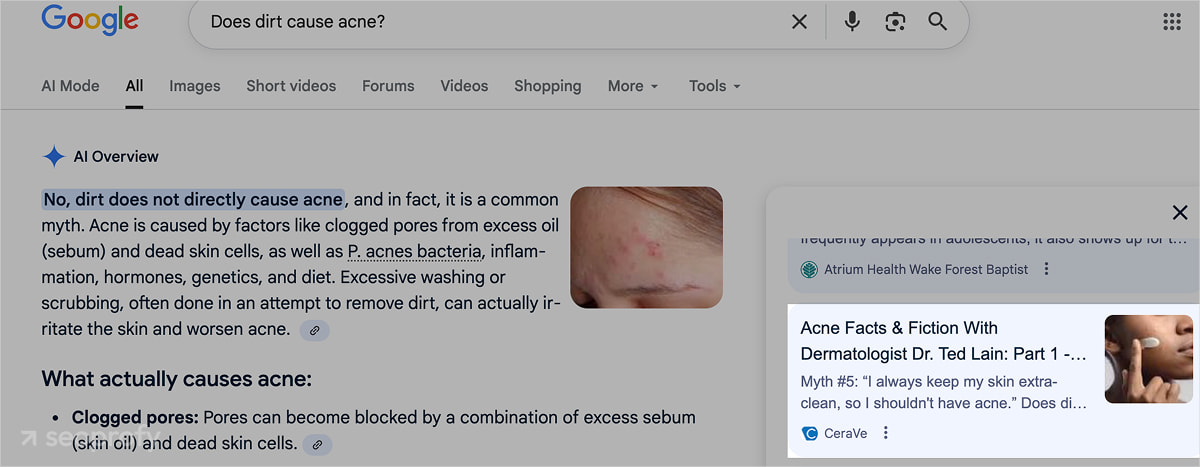Open the P. acnes bacteria link

click(x=415, y=251)
